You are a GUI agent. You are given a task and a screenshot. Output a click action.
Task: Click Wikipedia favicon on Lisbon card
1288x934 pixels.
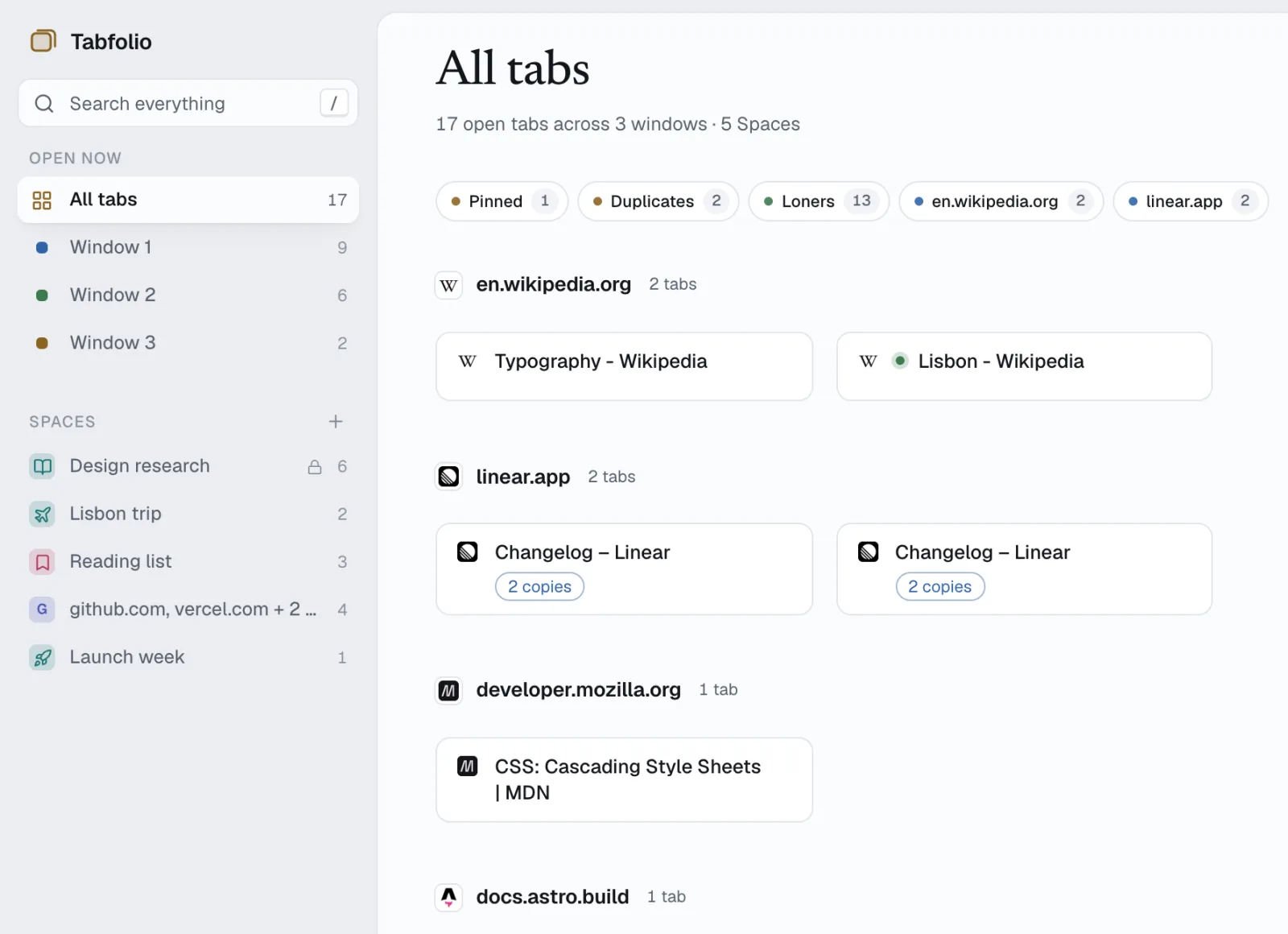pyautogui.click(x=869, y=362)
